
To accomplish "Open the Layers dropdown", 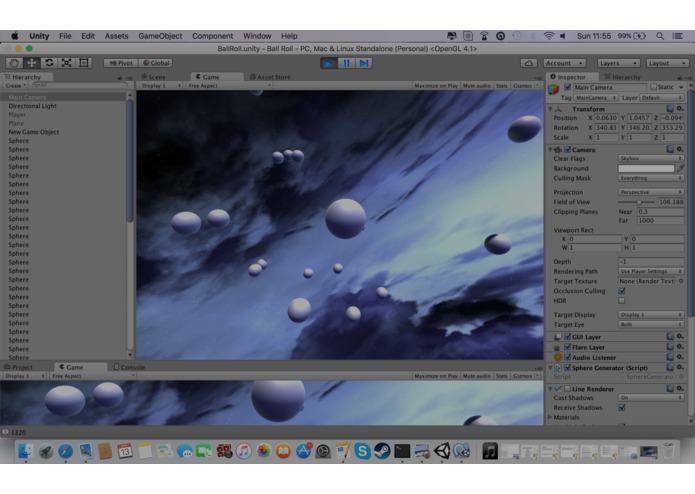I will tap(618, 63).
